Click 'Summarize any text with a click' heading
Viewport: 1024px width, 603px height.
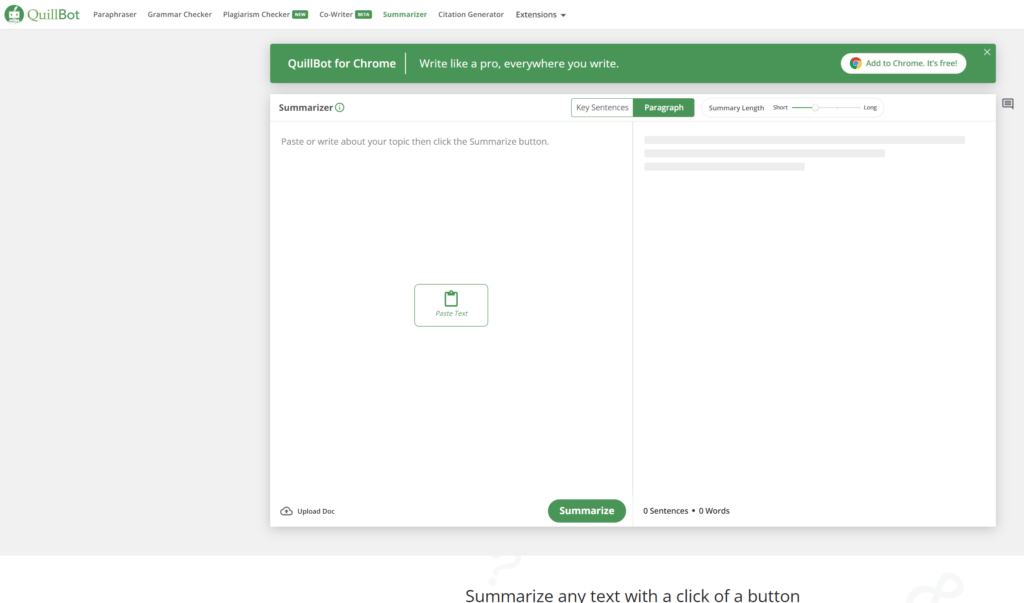coord(632,595)
